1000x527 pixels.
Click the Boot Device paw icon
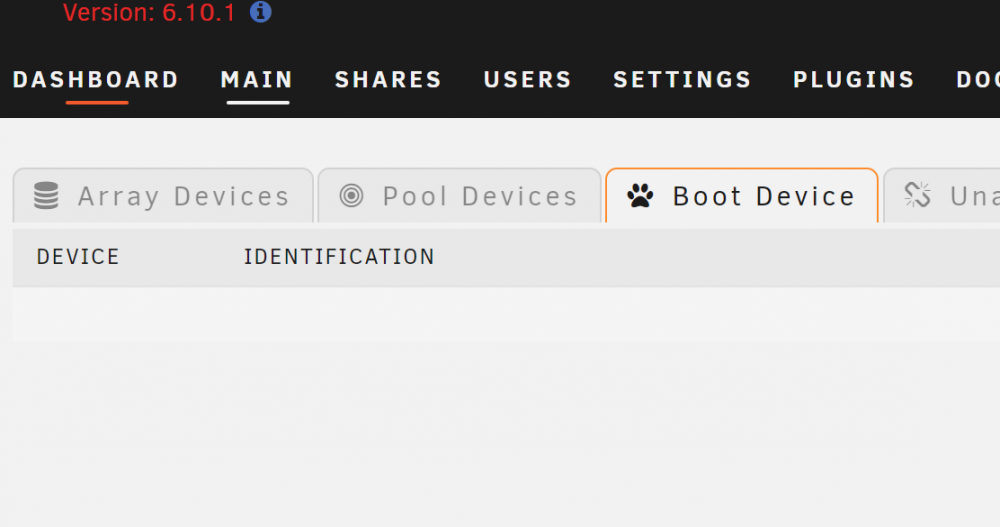coord(640,195)
